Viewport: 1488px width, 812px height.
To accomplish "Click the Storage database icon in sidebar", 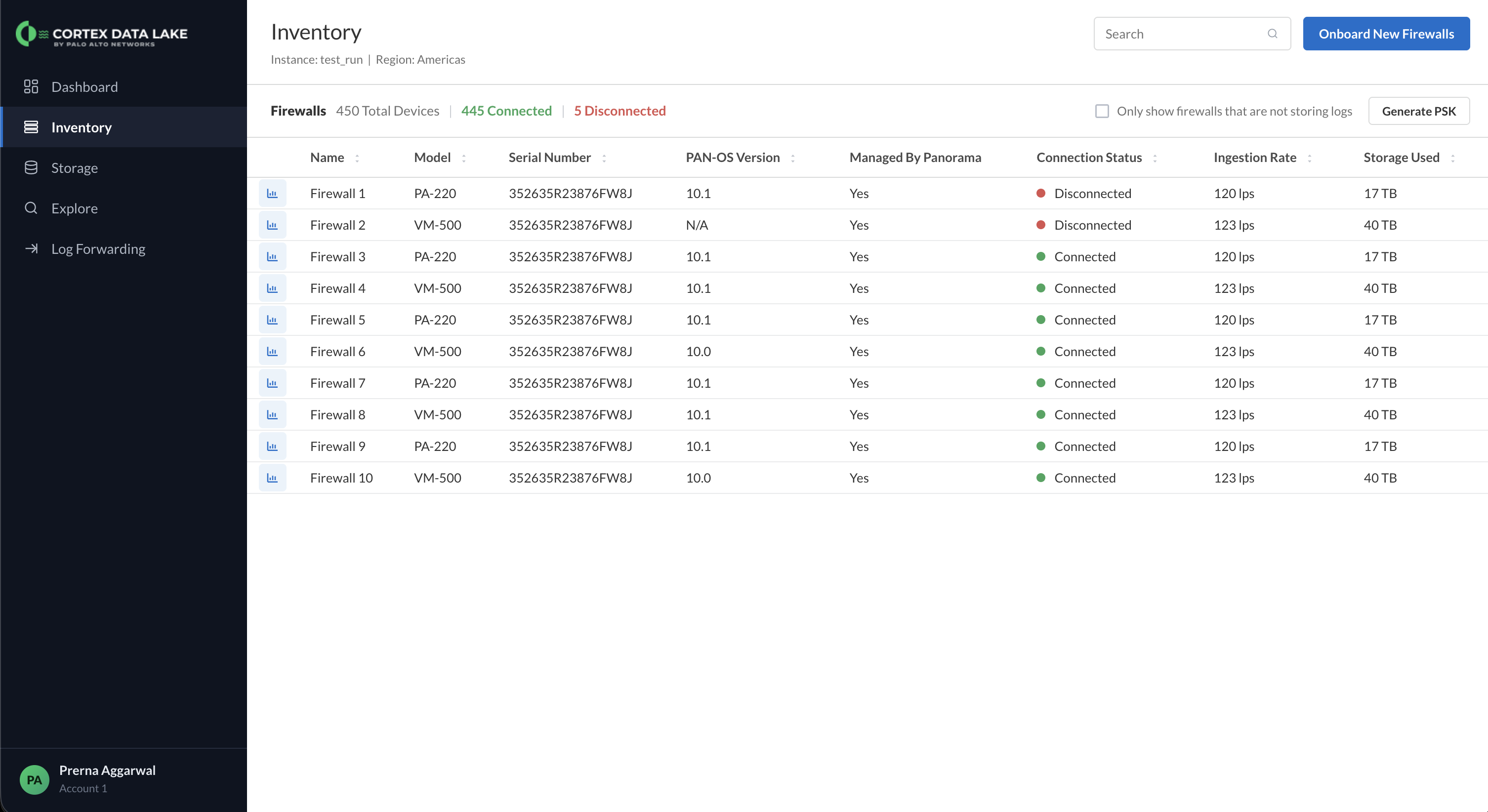I will click(x=31, y=167).
